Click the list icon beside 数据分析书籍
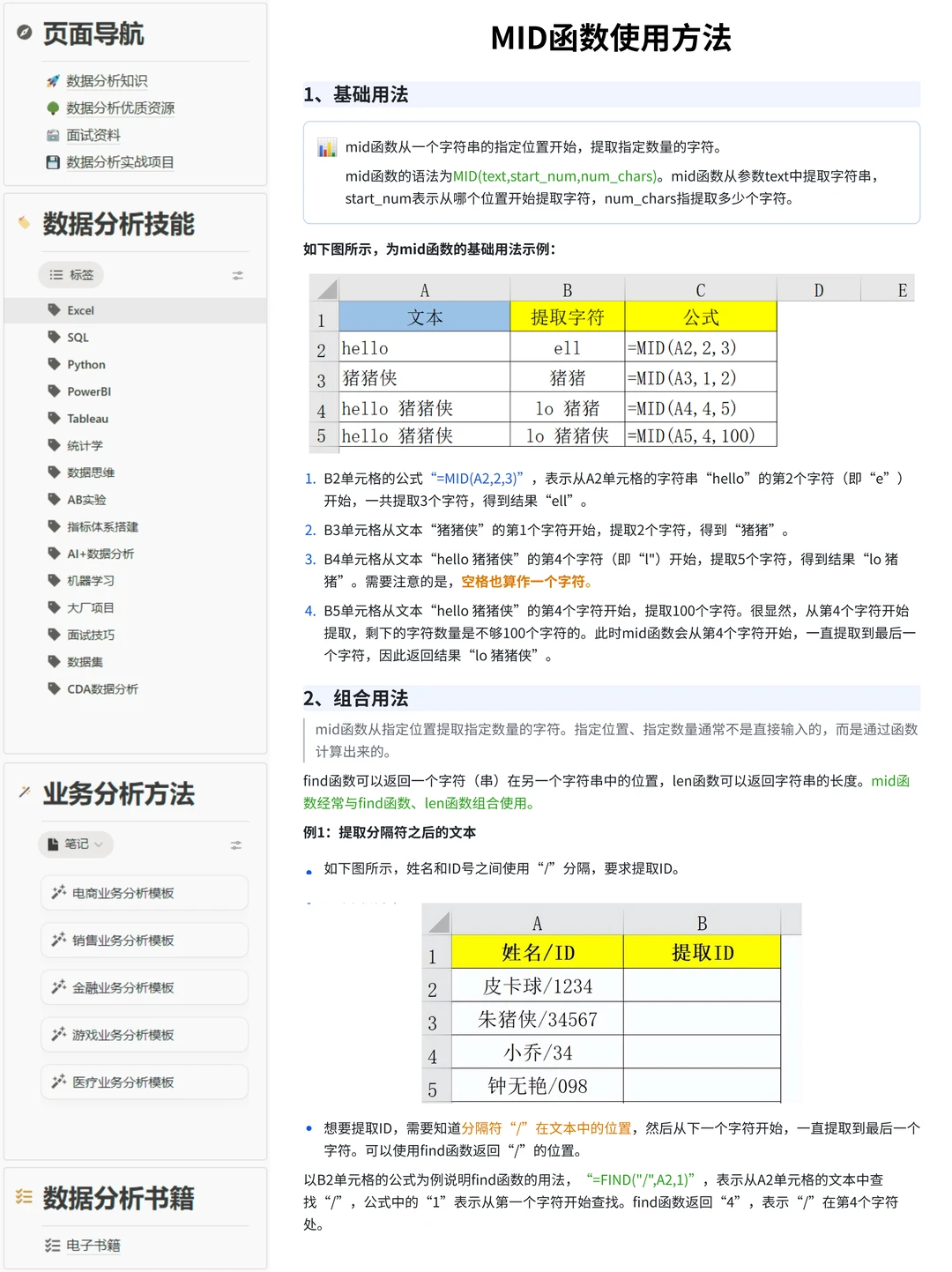The height and width of the screenshot is (1272, 952). (x=22, y=1196)
